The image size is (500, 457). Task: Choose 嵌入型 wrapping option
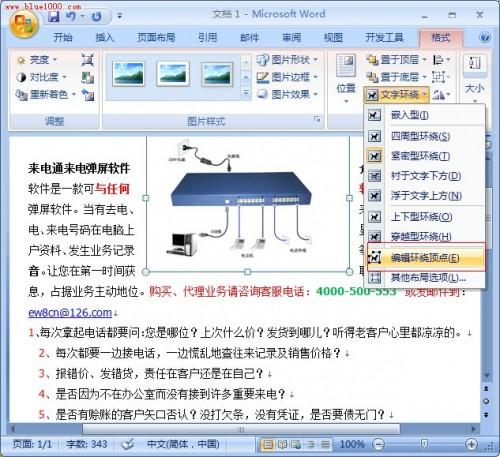[x=424, y=115]
